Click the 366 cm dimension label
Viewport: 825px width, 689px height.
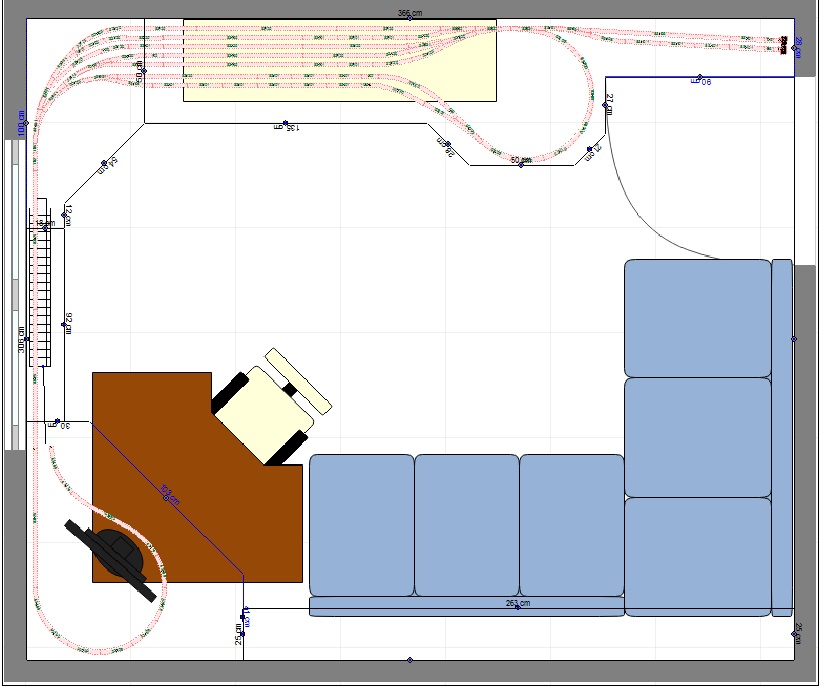click(408, 14)
